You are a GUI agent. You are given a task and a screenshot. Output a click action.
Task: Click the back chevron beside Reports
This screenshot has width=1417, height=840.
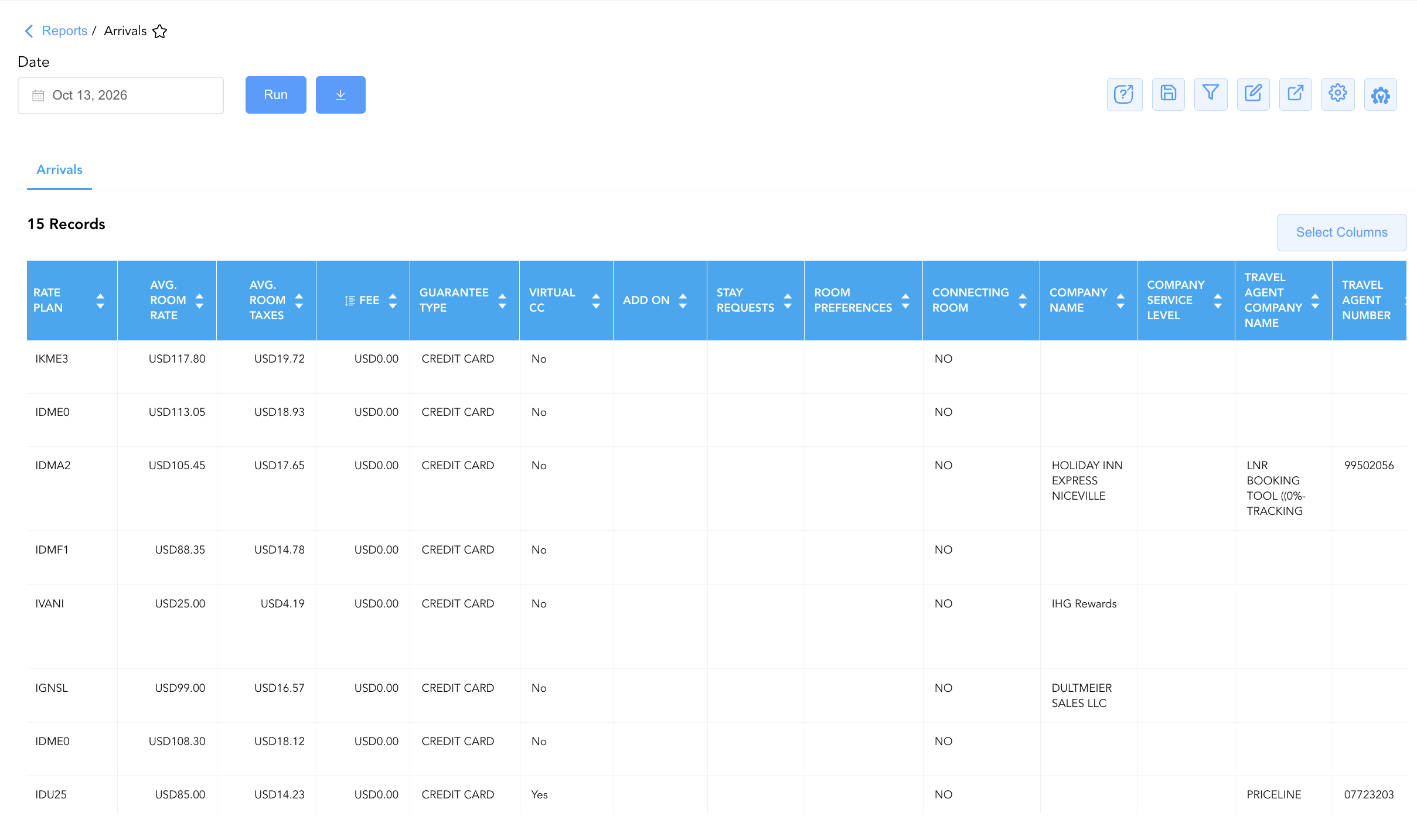[x=29, y=31]
